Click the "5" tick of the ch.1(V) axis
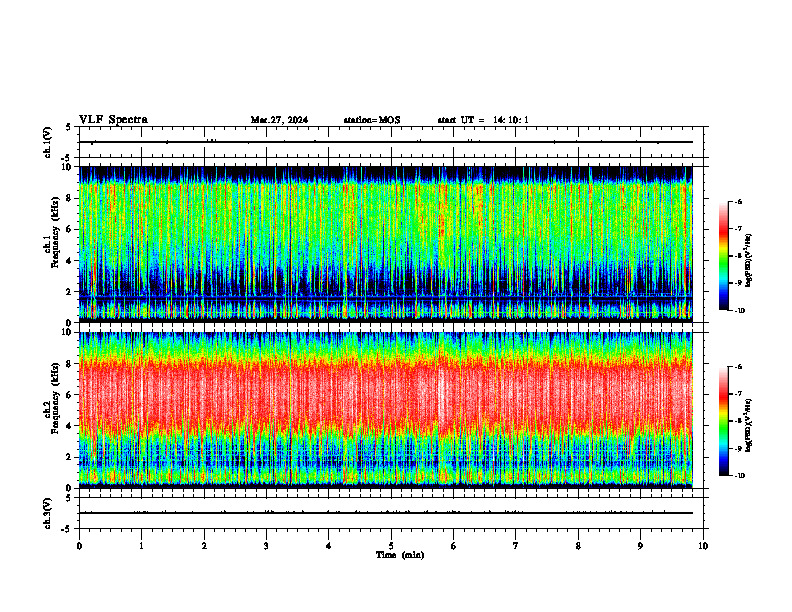Screen dimensions: 792x612 click(x=69, y=127)
